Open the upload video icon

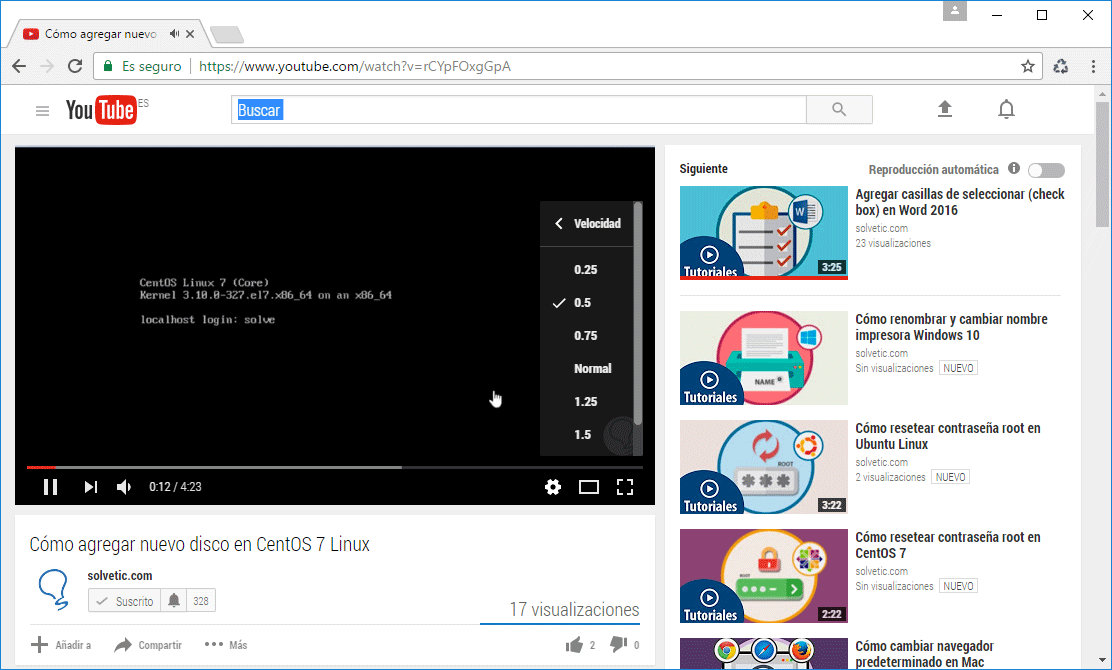(945, 109)
